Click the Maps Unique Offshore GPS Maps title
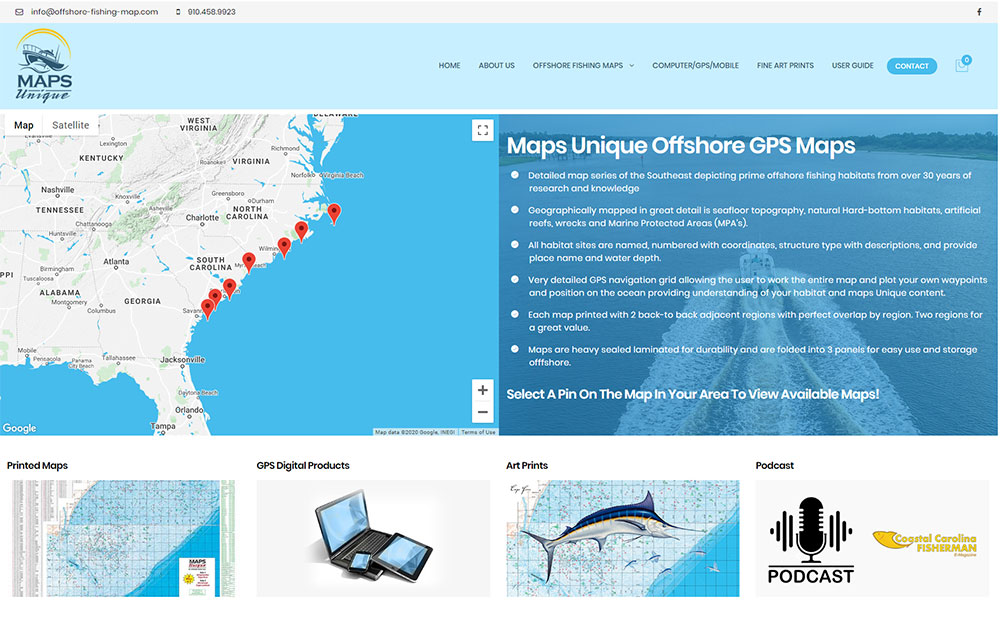Screen dimensions: 1000x643 point(680,145)
